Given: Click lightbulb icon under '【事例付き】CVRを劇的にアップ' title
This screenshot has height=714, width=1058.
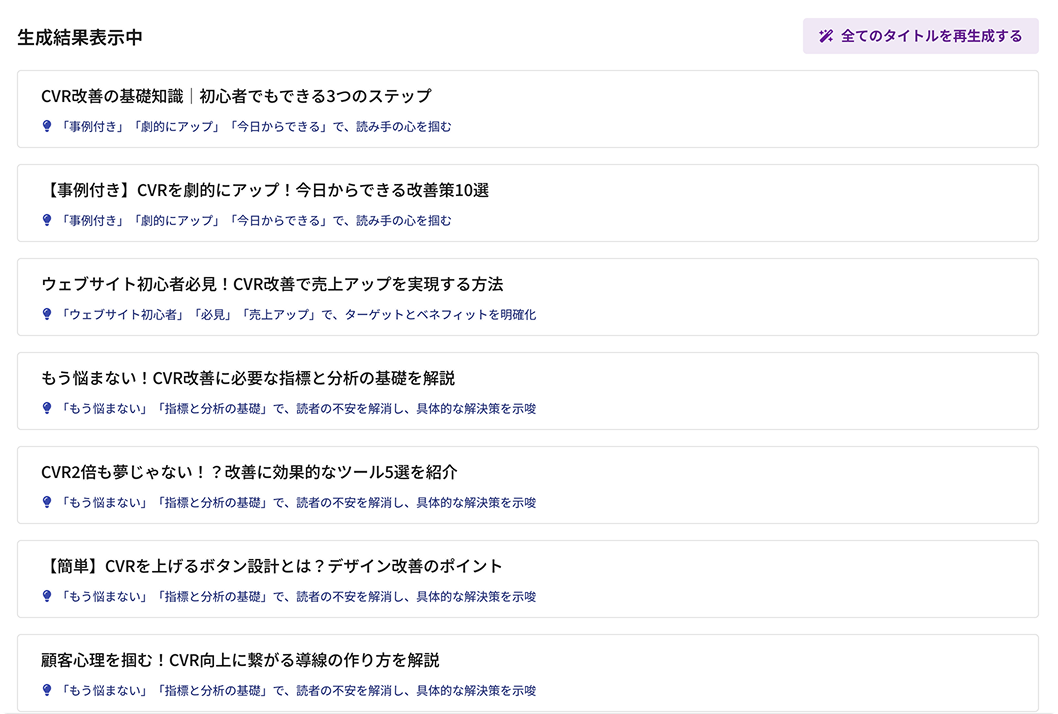Looking at the screenshot, I should pos(47,220).
